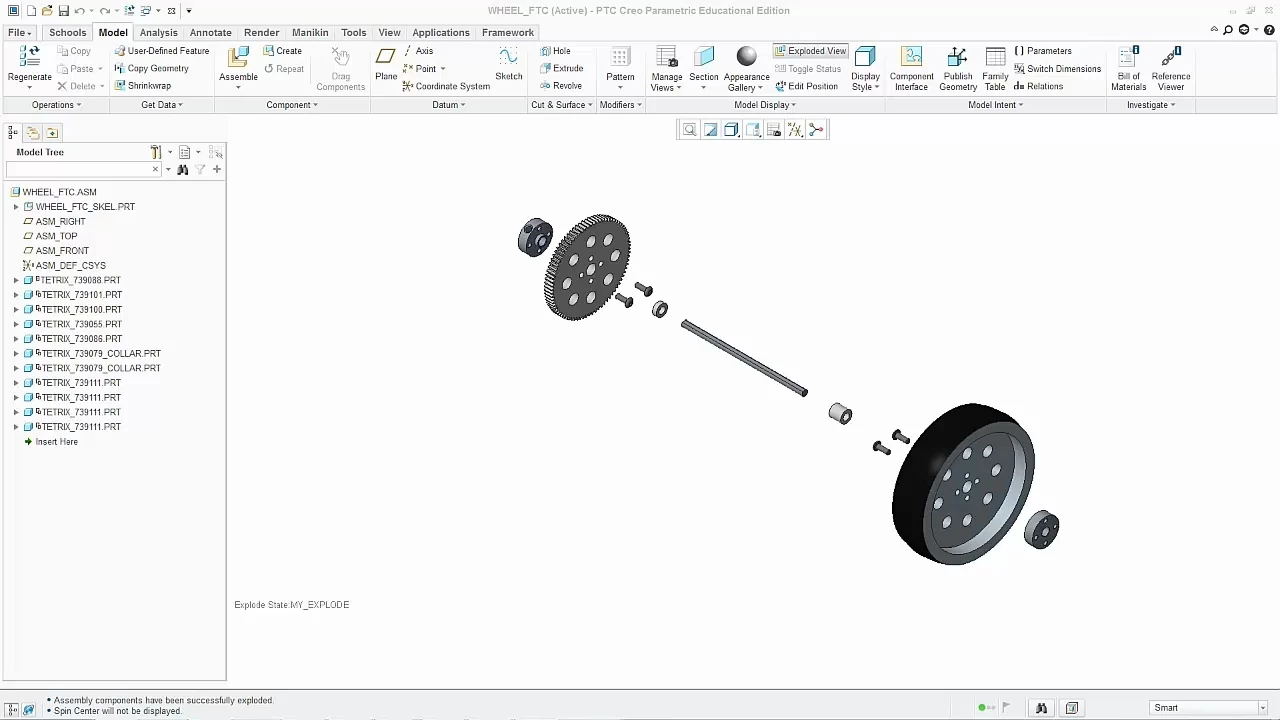
Task: Open Parameters
Action: (1043, 51)
